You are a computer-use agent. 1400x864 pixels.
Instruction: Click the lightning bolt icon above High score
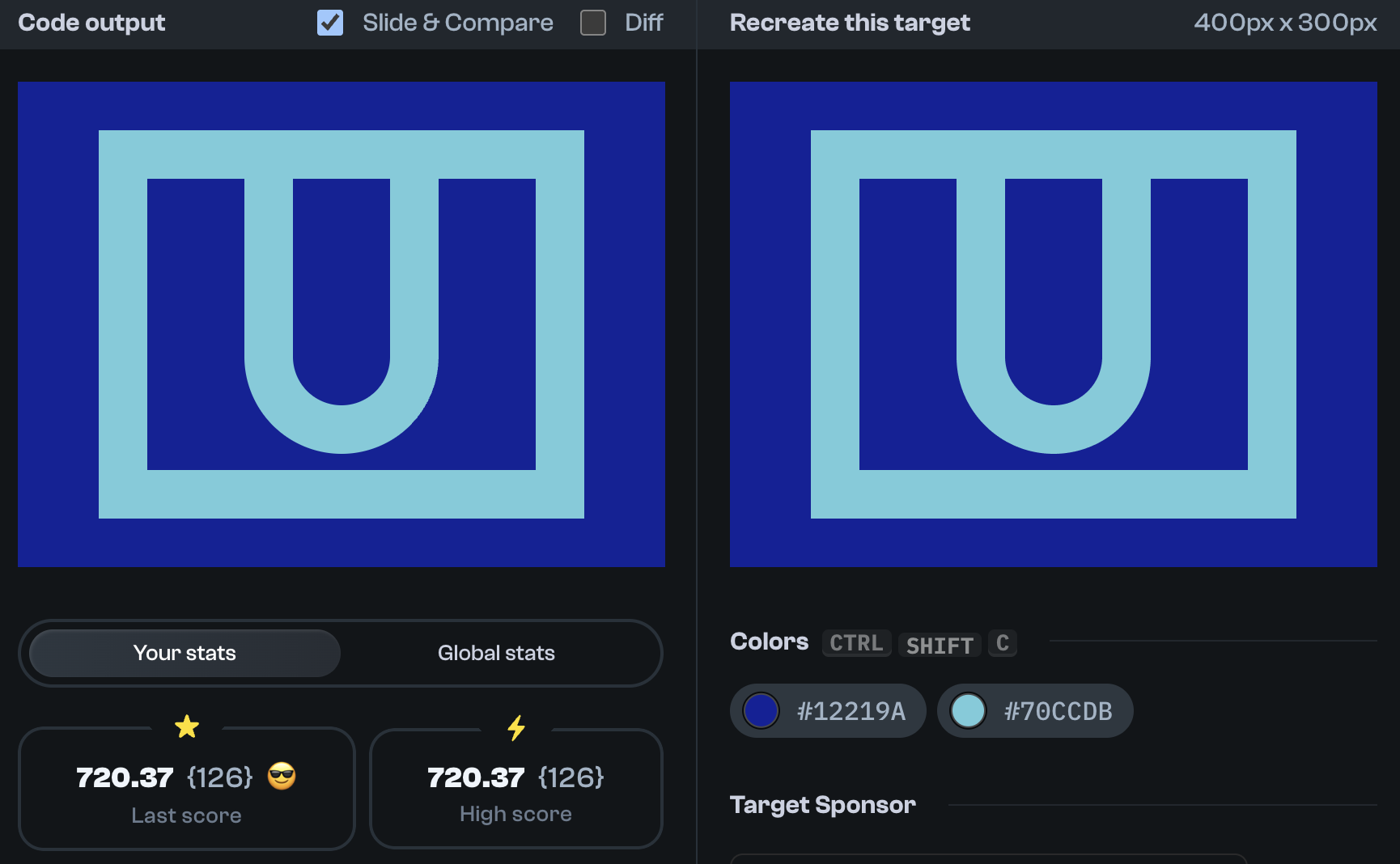[x=516, y=726]
